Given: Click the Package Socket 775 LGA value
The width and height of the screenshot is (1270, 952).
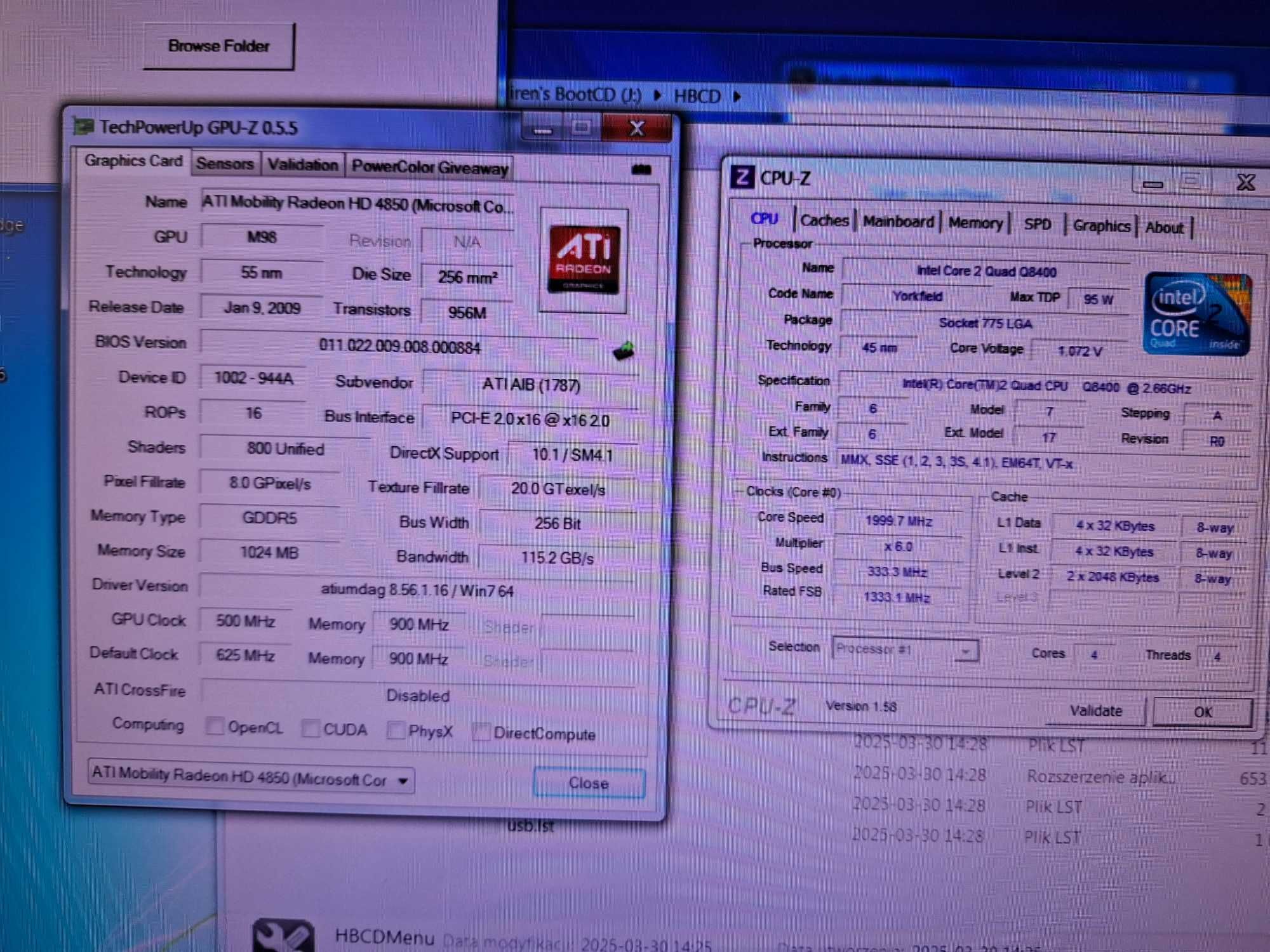Looking at the screenshot, I should click(x=985, y=322).
